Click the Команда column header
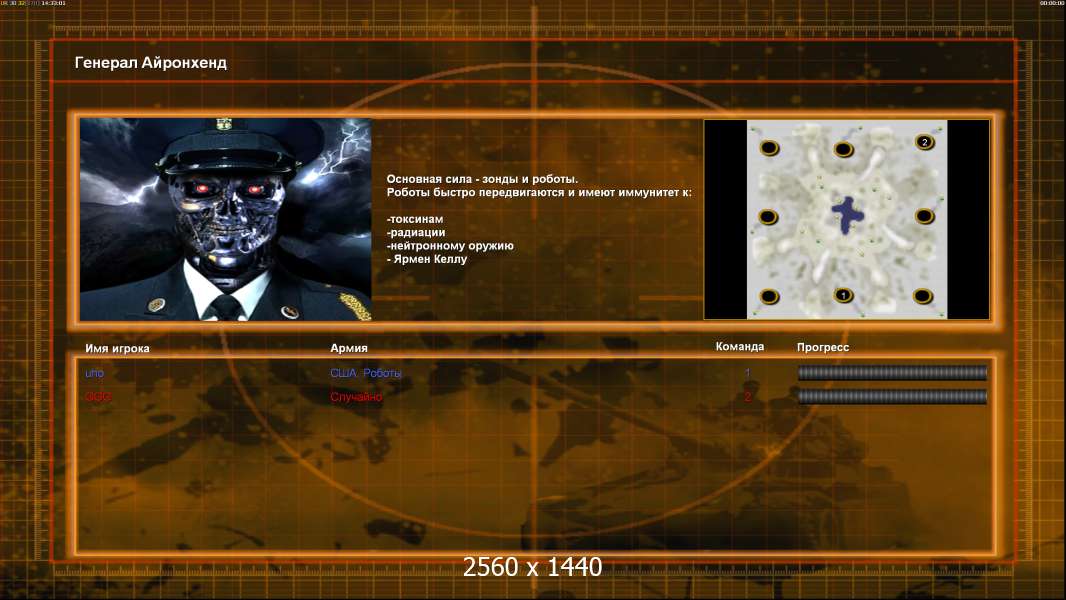 pyautogui.click(x=740, y=347)
